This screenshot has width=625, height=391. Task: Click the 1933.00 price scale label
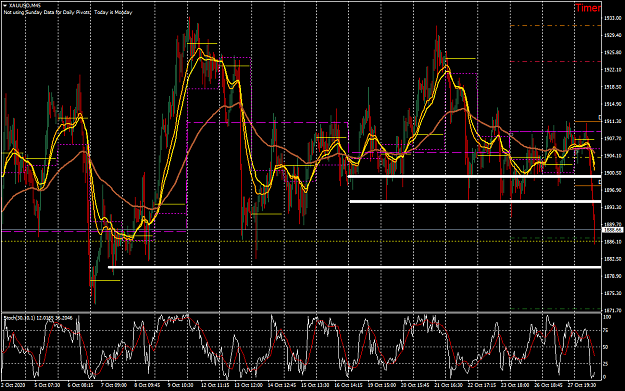(x=613, y=18)
